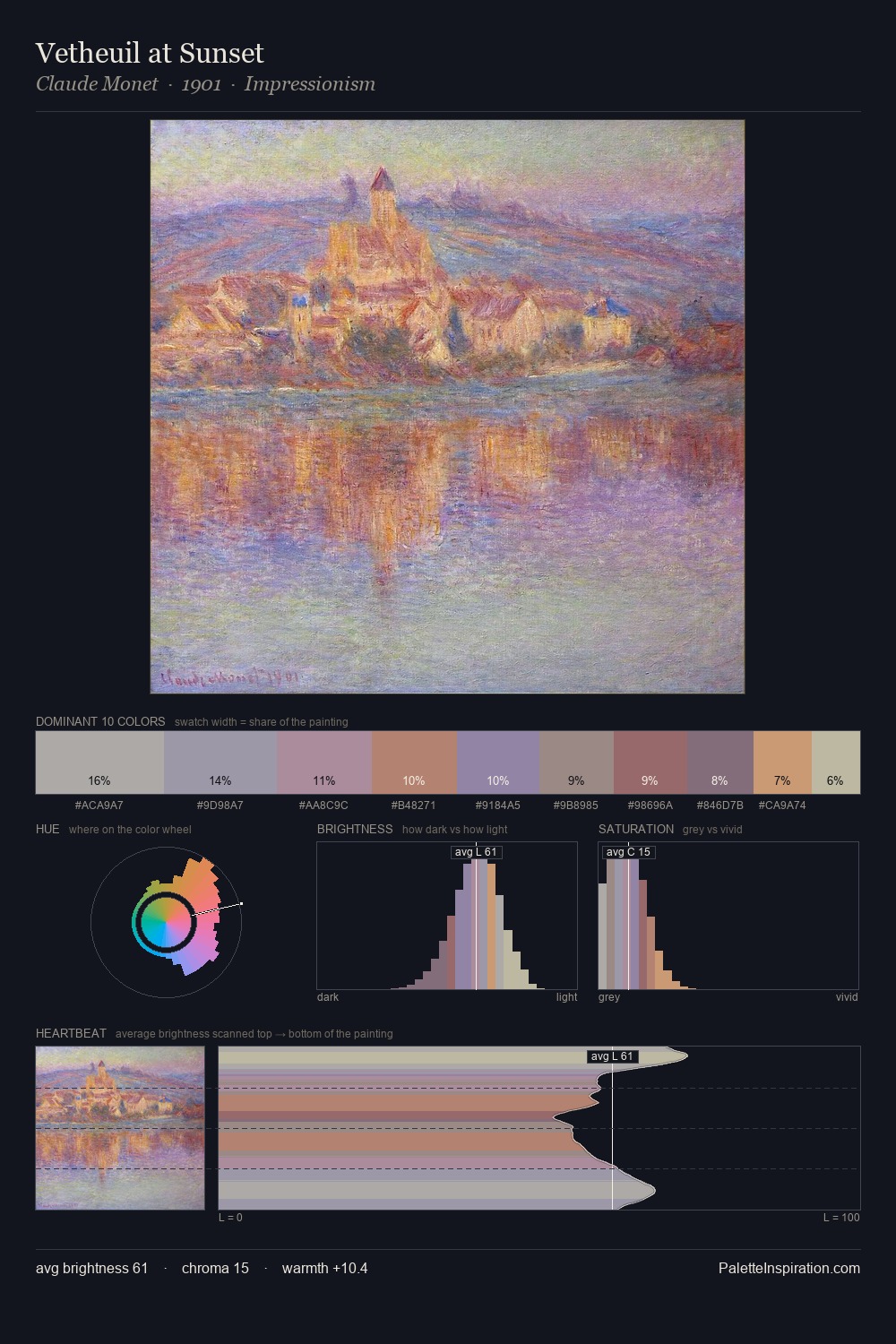Choose the 7% peach-tan swatch
Screen dimensions: 896x1344
click(x=782, y=762)
